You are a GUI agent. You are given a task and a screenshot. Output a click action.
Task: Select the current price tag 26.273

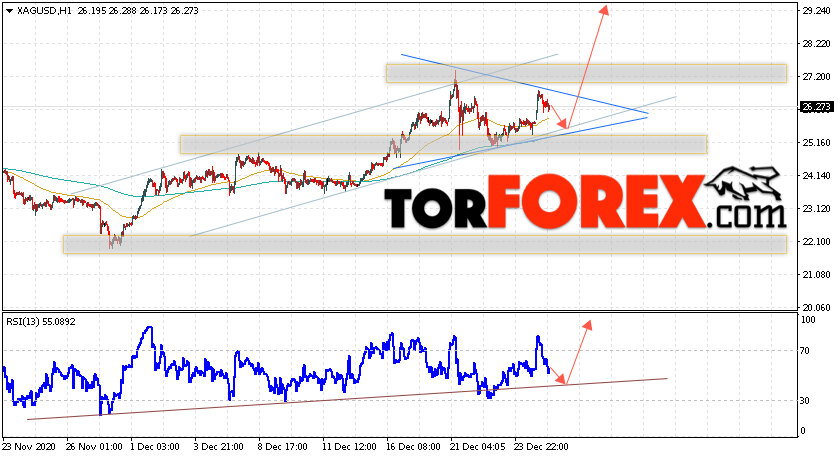pos(816,107)
